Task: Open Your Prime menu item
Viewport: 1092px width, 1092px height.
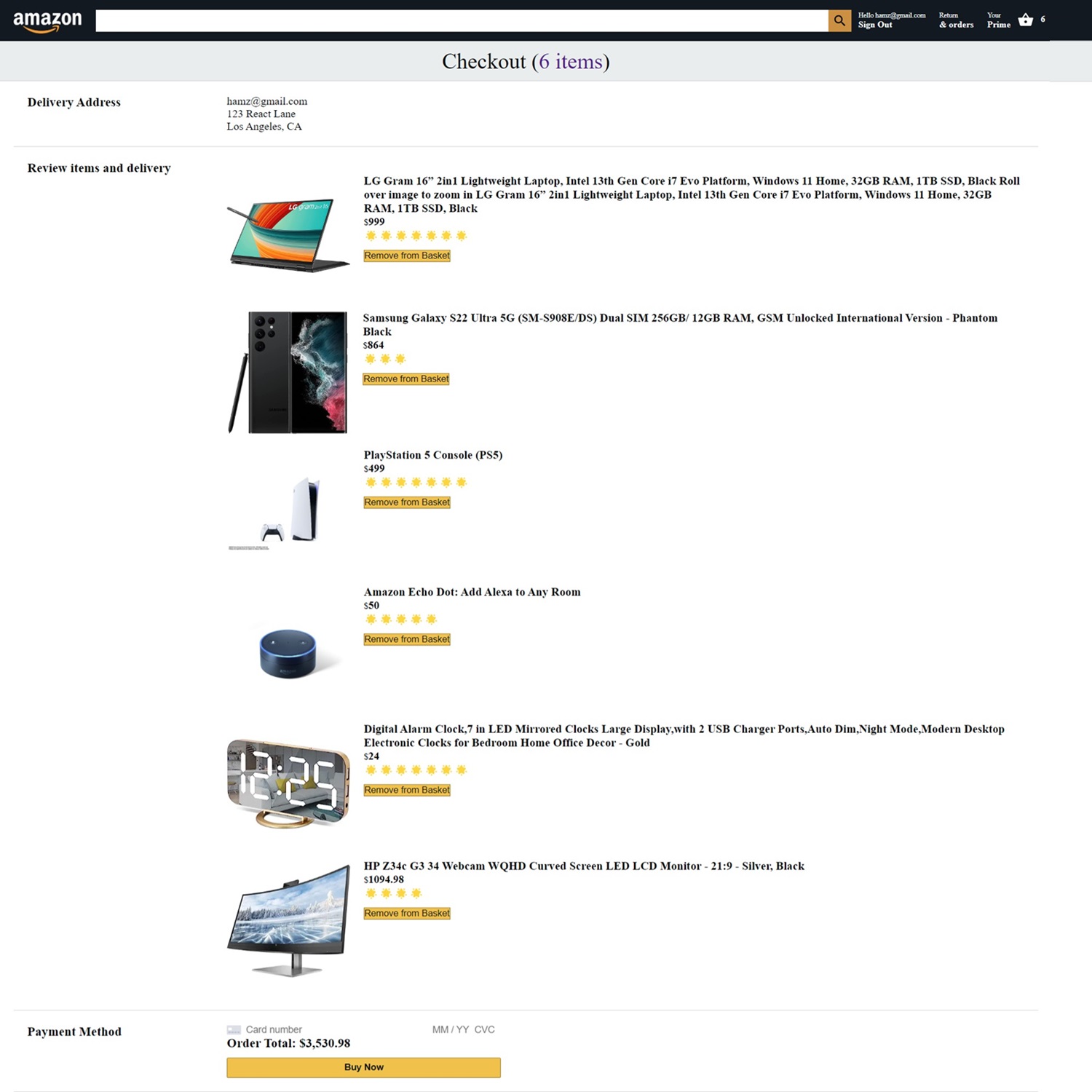Action: (x=998, y=20)
